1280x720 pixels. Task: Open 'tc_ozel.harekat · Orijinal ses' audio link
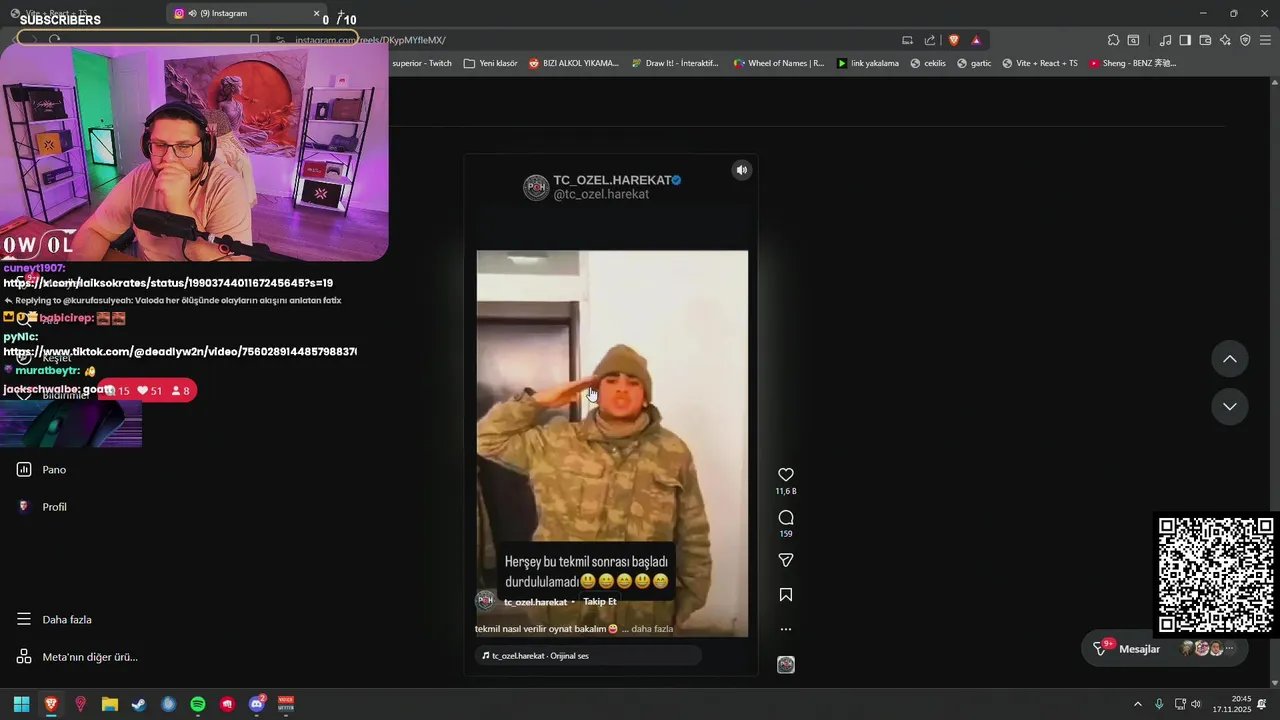(x=588, y=656)
